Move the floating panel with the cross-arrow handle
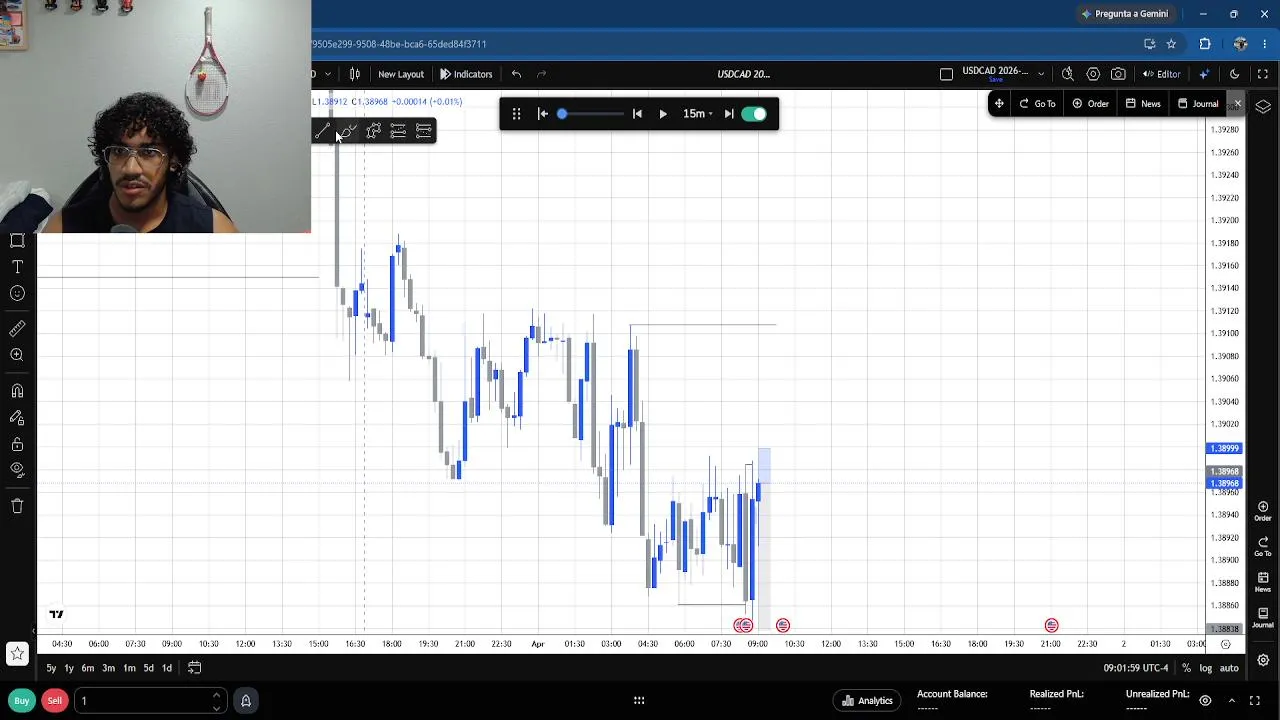The width and height of the screenshot is (1280, 720). pos(999,104)
